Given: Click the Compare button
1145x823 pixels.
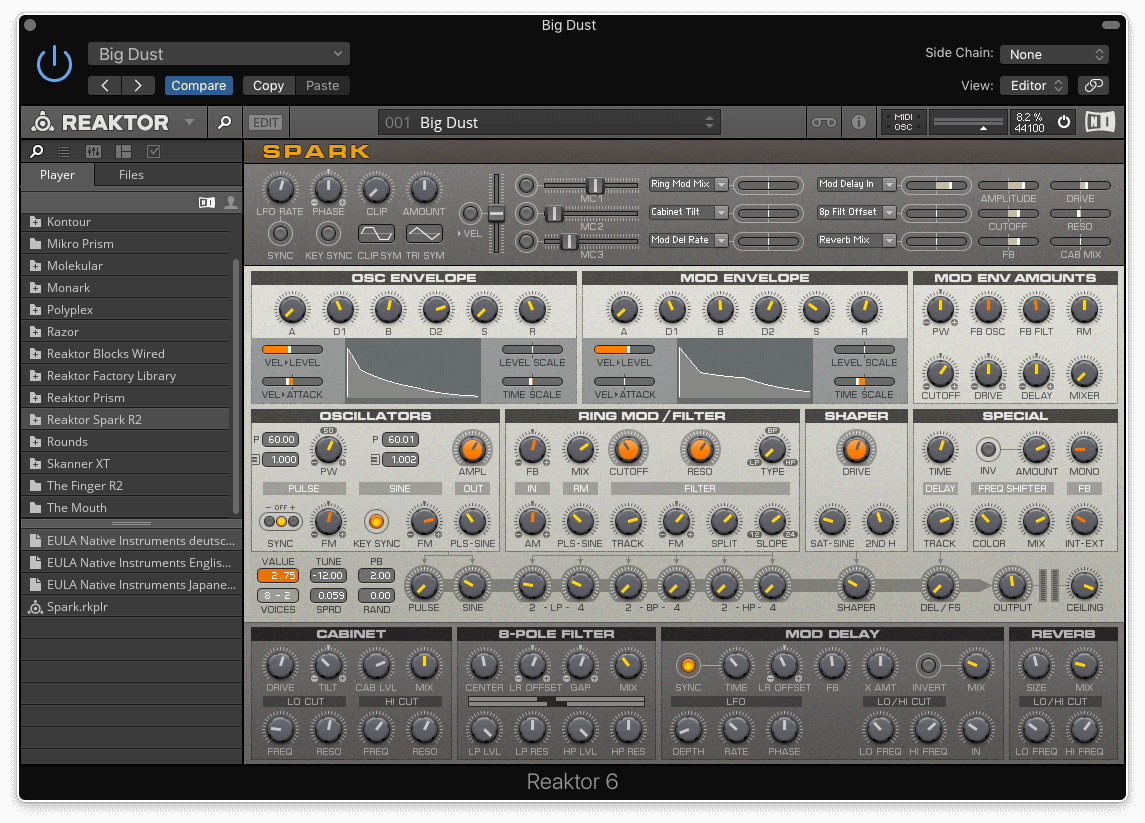Looking at the screenshot, I should coord(198,85).
